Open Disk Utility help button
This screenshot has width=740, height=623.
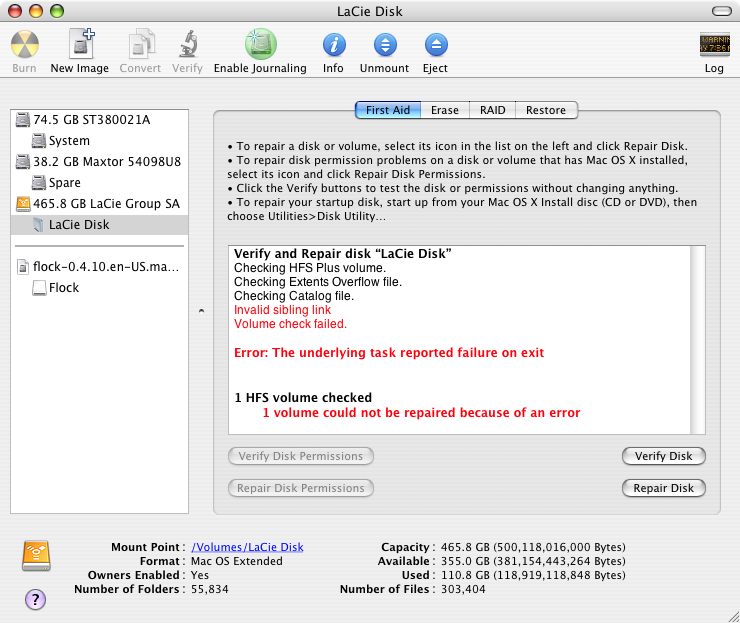(x=35, y=599)
